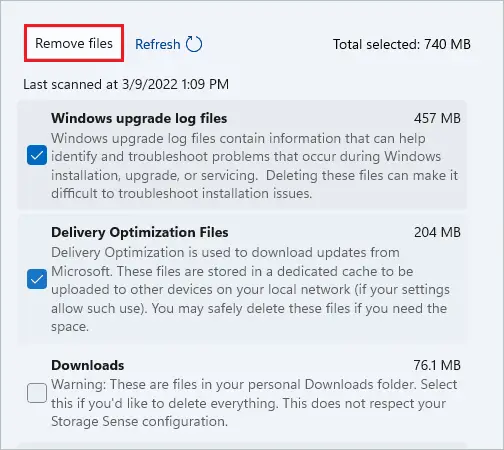Screen dimensions: 504x450
Task: Click the circular refresh arrow icon
Action: (x=194, y=44)
